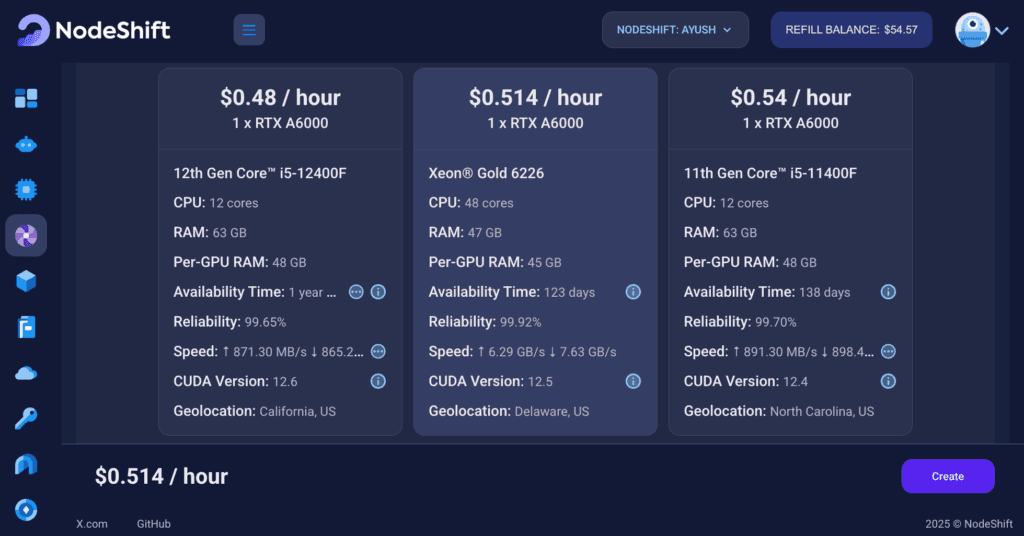
Task: Click Geolocation North Carolina, US
Action: coord(778,411)
